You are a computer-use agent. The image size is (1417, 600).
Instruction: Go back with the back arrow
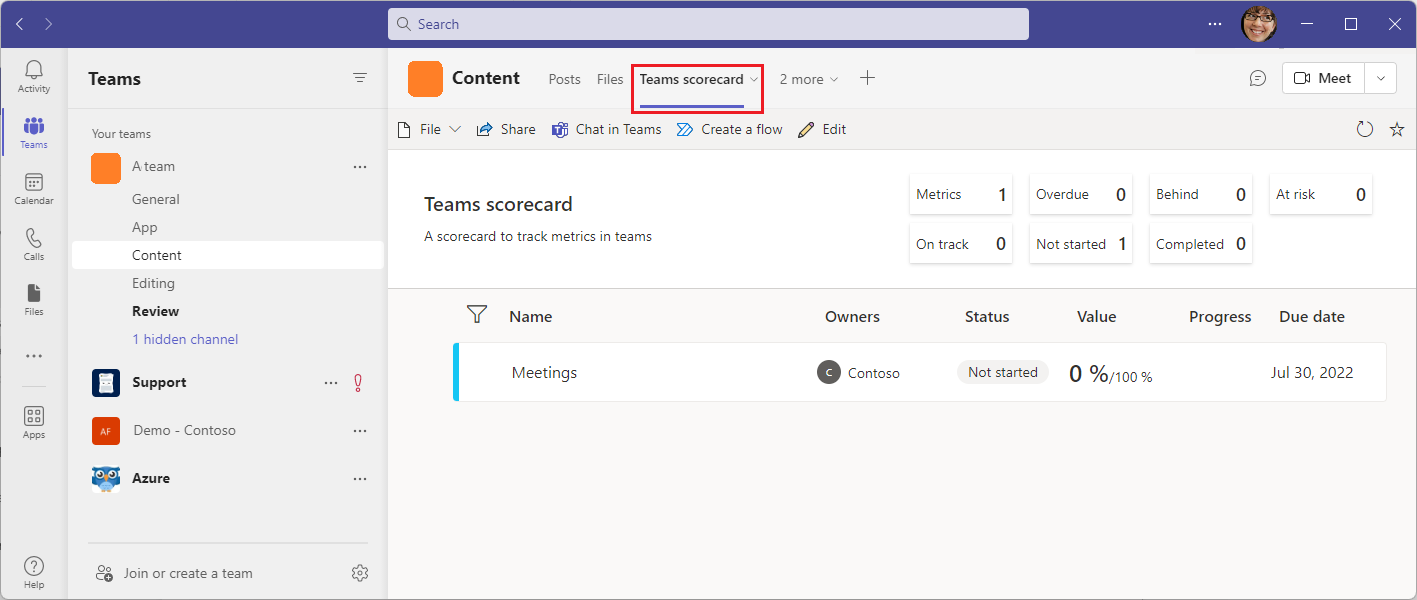pyautogui.click(x=20, y=24)
